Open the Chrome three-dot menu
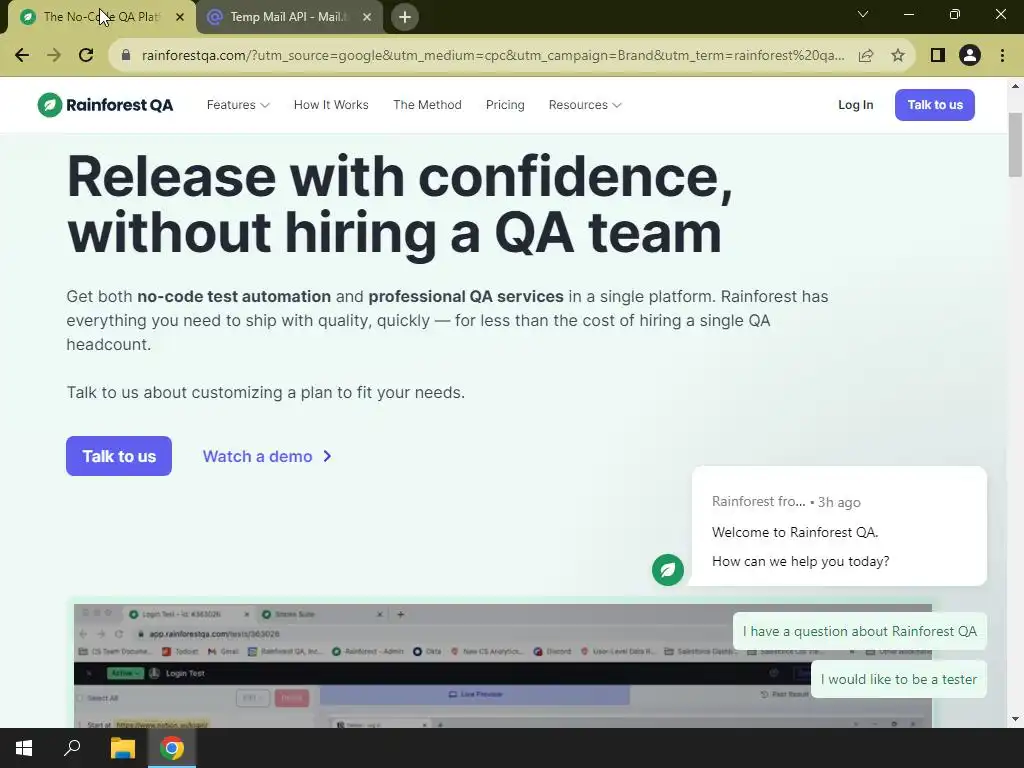This screenshot has width=1024, height=768. click(1002, 56)
